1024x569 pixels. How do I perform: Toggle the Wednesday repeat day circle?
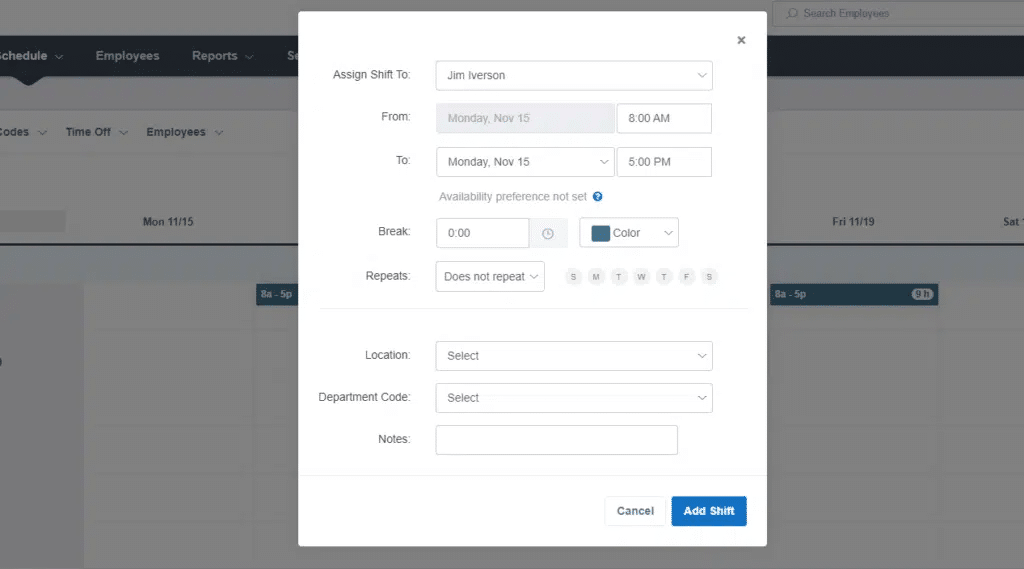[641, 277]
